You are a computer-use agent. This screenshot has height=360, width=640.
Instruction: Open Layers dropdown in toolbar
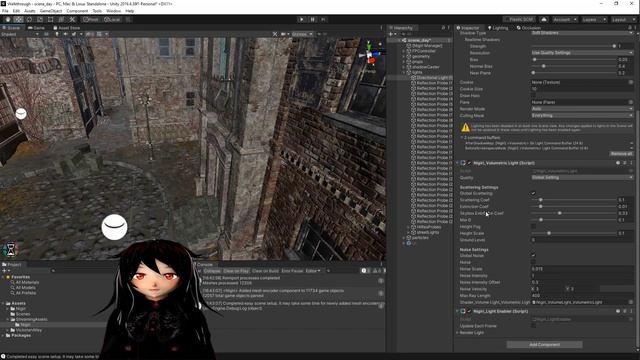click(593, 20)
